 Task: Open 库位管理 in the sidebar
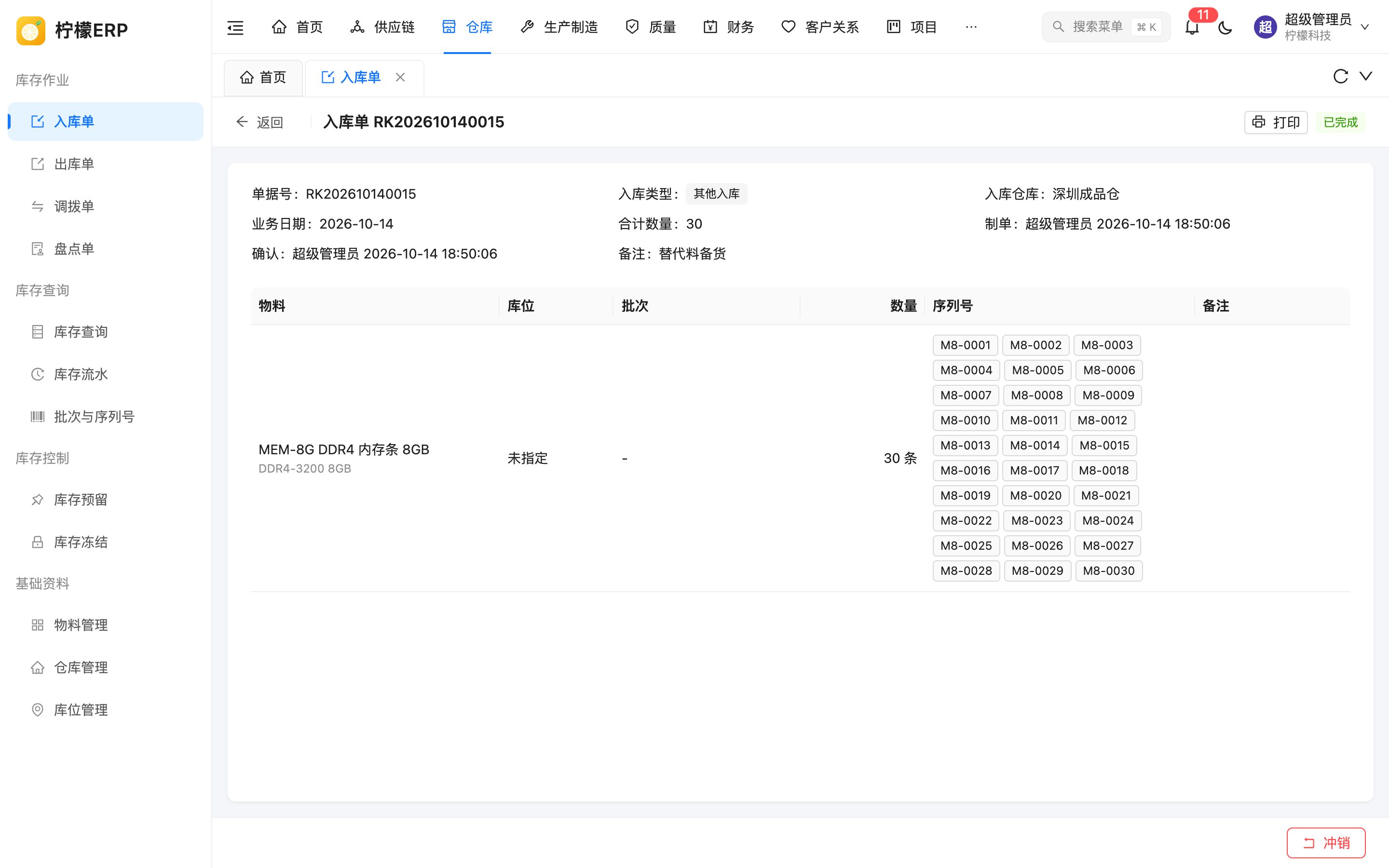pyautogui.click(x=106, y=709)
